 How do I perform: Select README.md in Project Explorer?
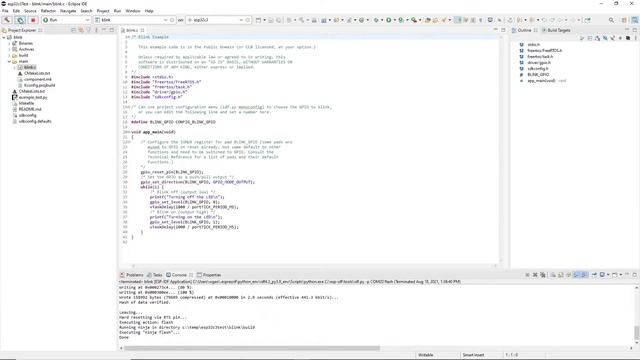coord(30,109)
